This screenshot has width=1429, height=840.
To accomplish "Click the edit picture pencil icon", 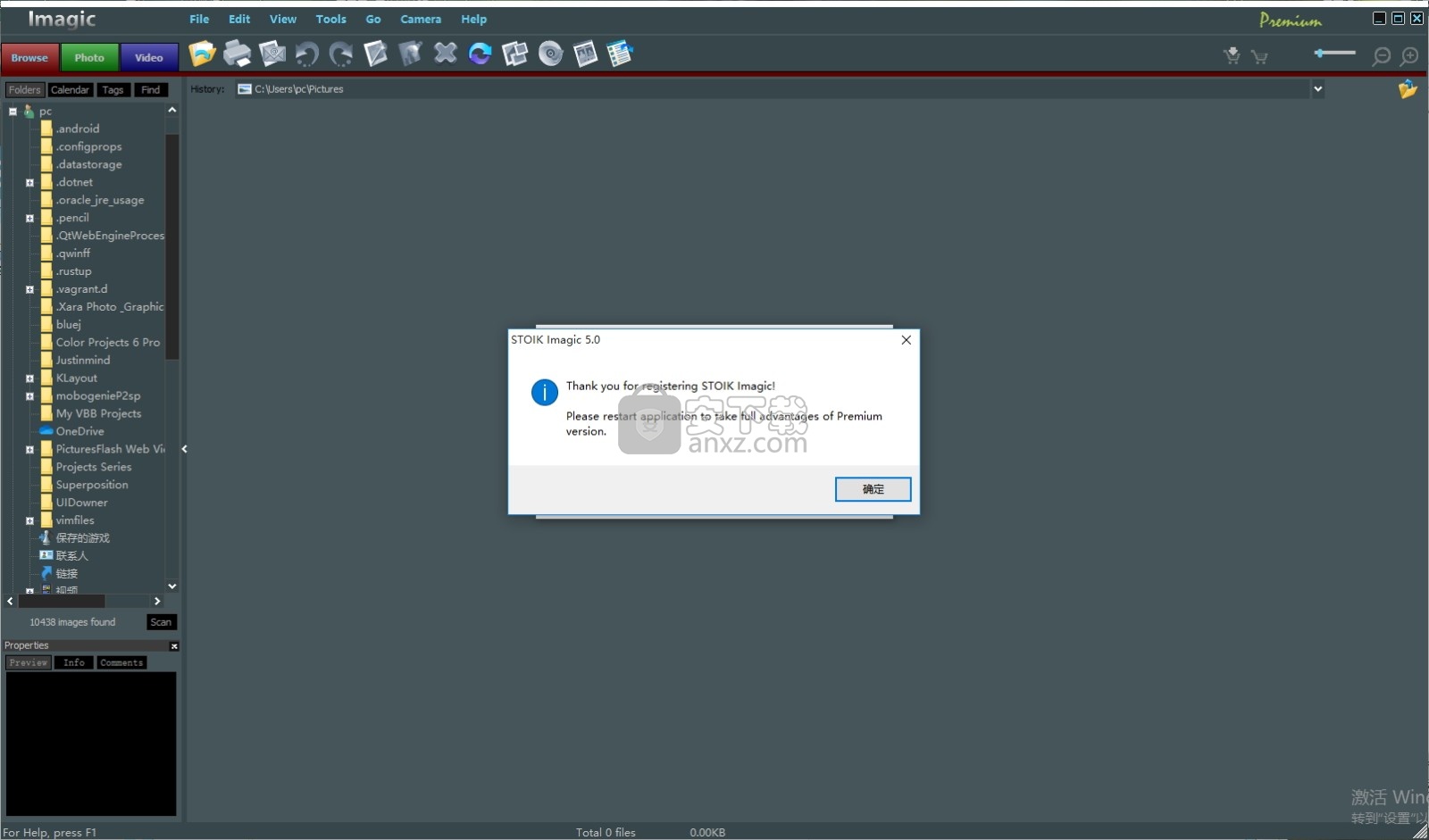I will 376,54.
